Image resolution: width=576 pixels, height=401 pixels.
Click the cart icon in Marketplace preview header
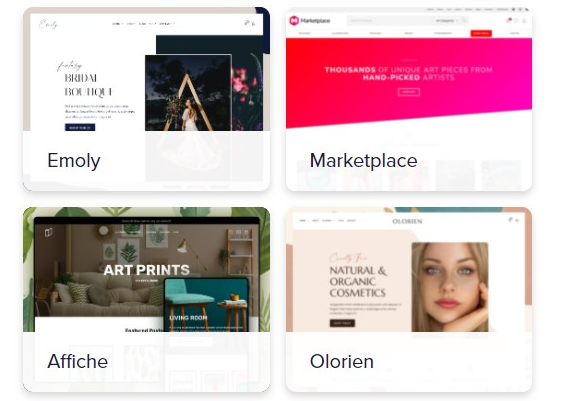click(508, 20)
